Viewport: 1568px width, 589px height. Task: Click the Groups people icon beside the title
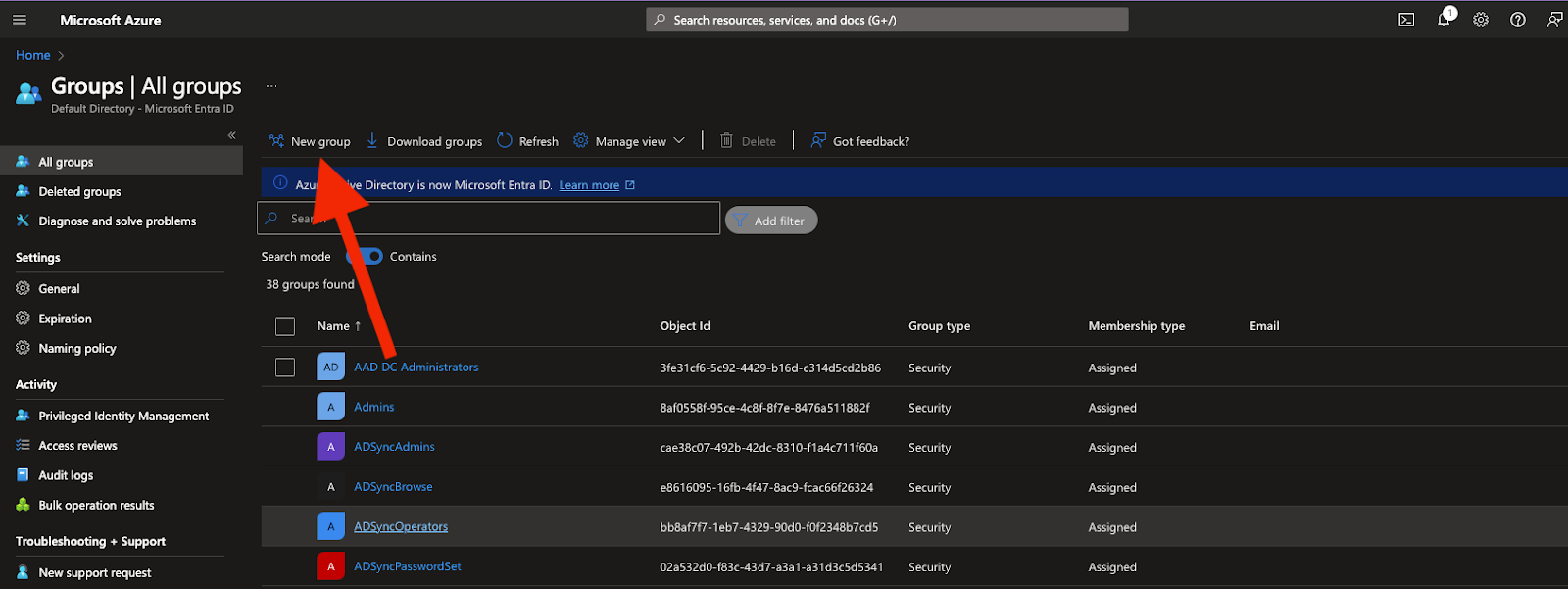click(28, 93)
